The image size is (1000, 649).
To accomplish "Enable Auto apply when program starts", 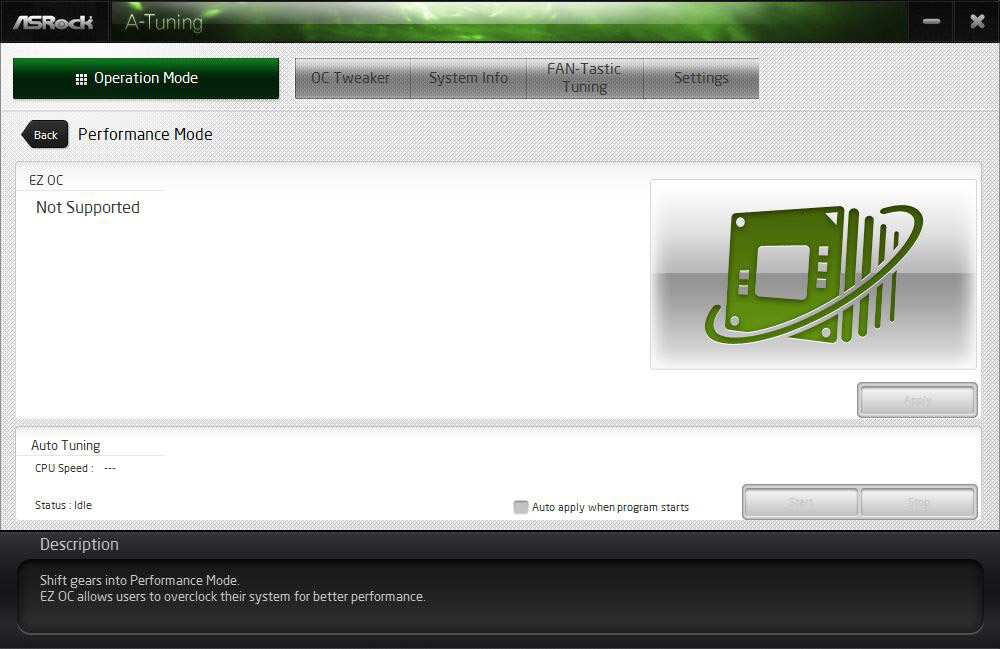I will (x=521, y=507).
